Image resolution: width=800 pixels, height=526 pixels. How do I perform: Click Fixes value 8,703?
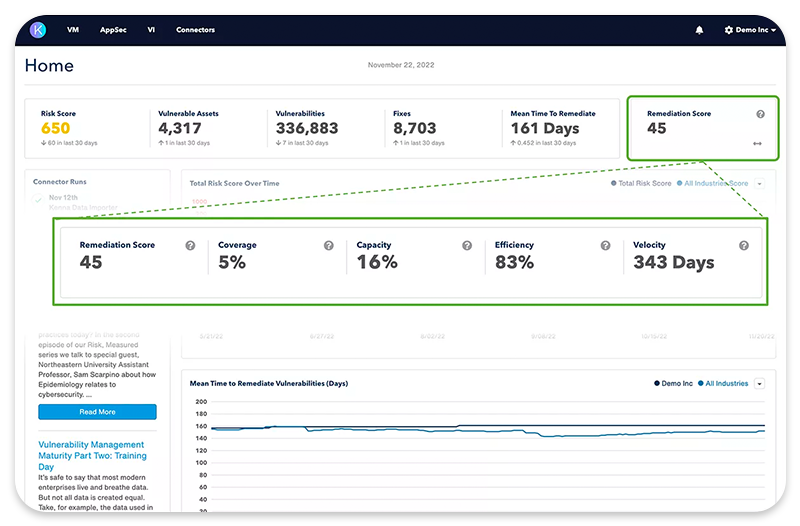coord(415,128)
